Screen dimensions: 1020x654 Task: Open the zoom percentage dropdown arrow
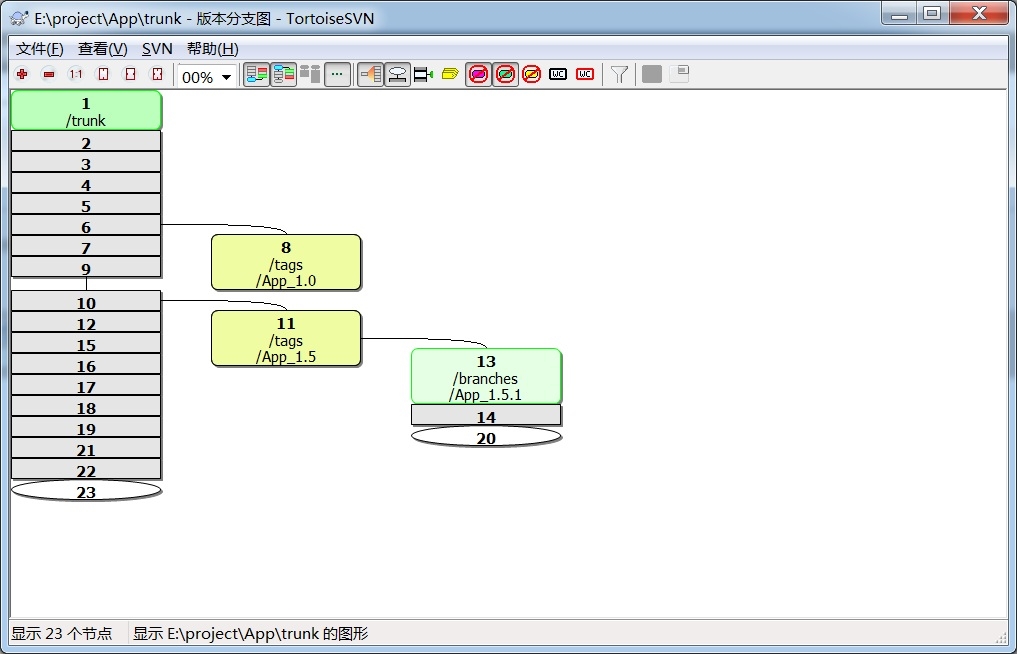click(226, 77)
